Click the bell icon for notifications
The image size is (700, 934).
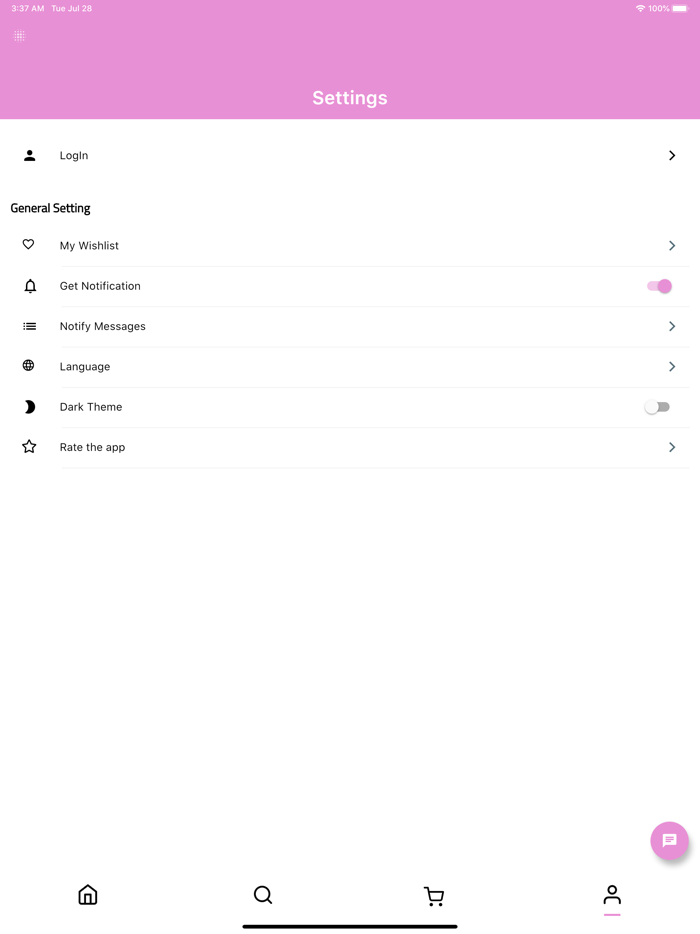point(30,286)
